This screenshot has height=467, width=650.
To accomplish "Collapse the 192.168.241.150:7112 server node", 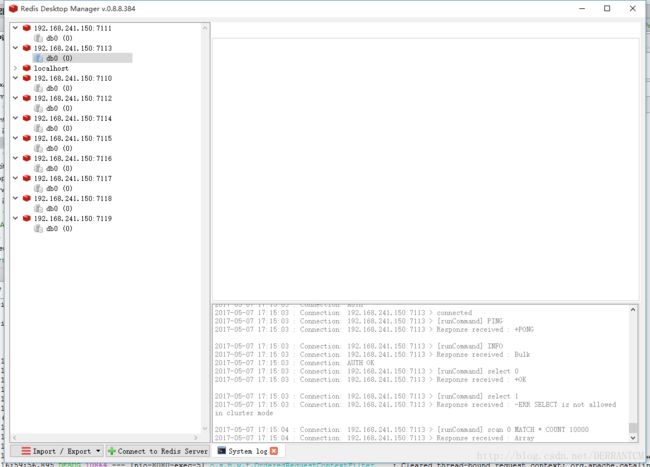I will coord(15,98).
